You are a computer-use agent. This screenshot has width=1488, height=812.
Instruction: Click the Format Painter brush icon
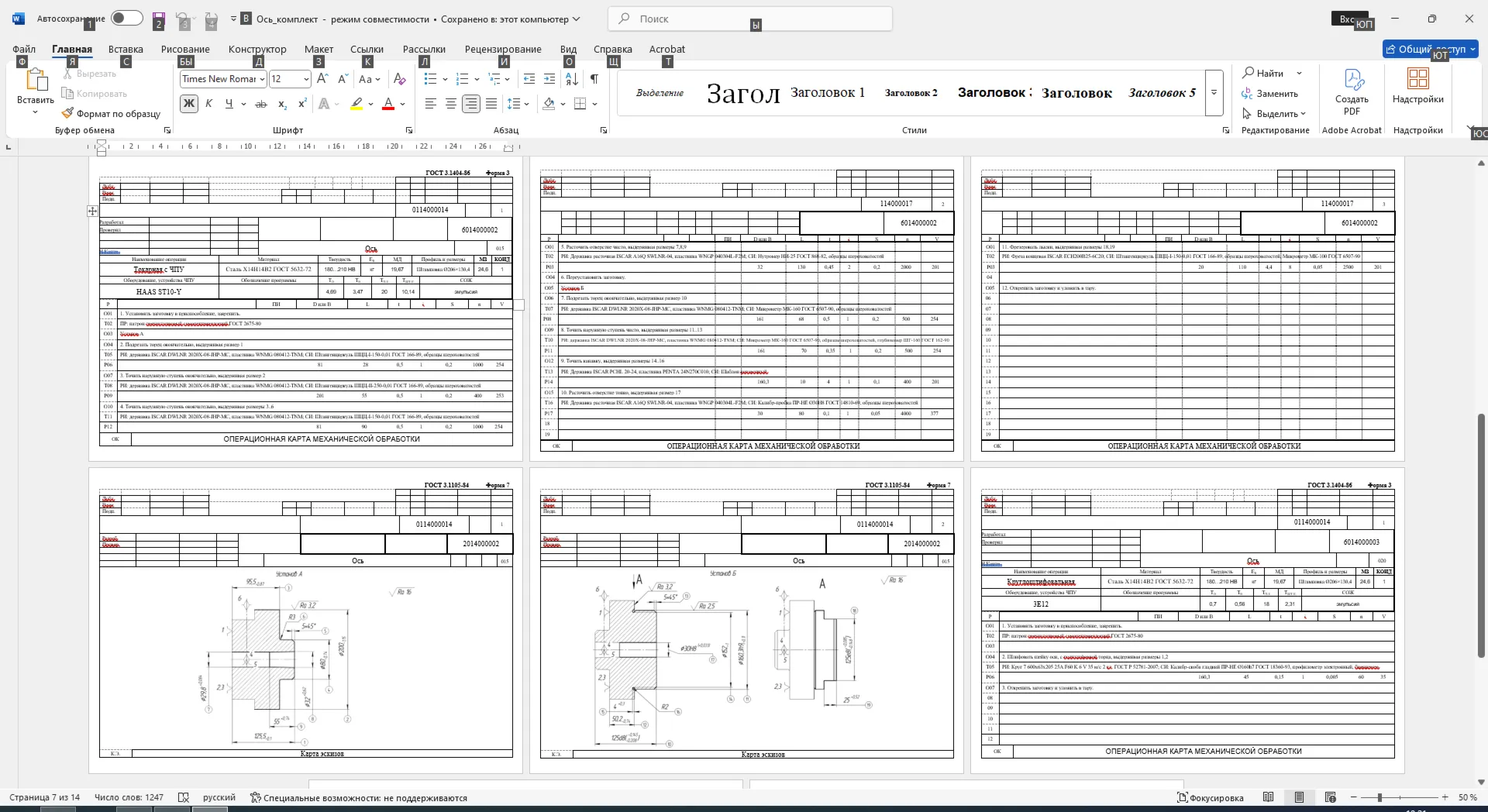[x=68, y=113]
